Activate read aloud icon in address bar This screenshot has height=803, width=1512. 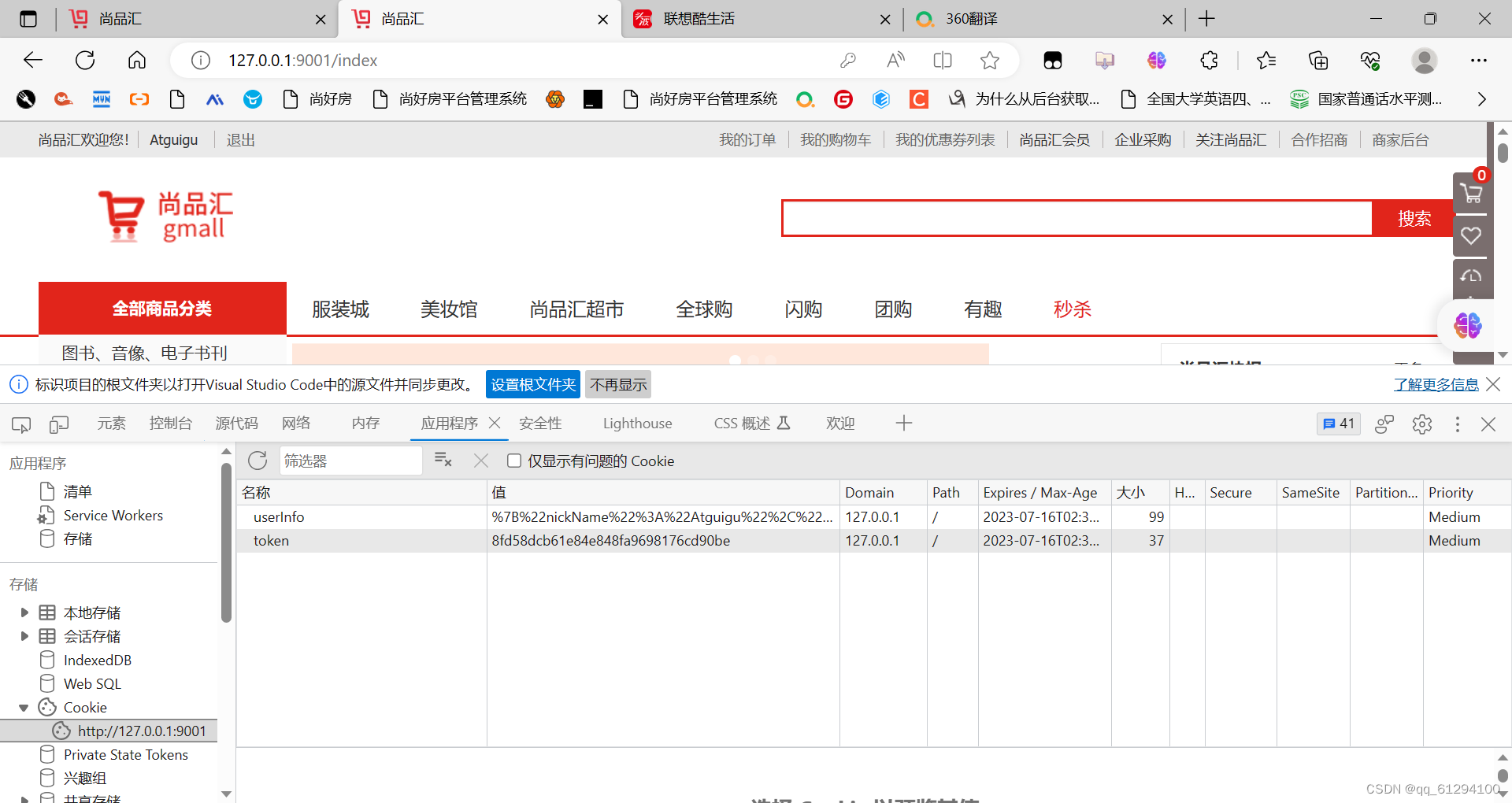[895, 60]
